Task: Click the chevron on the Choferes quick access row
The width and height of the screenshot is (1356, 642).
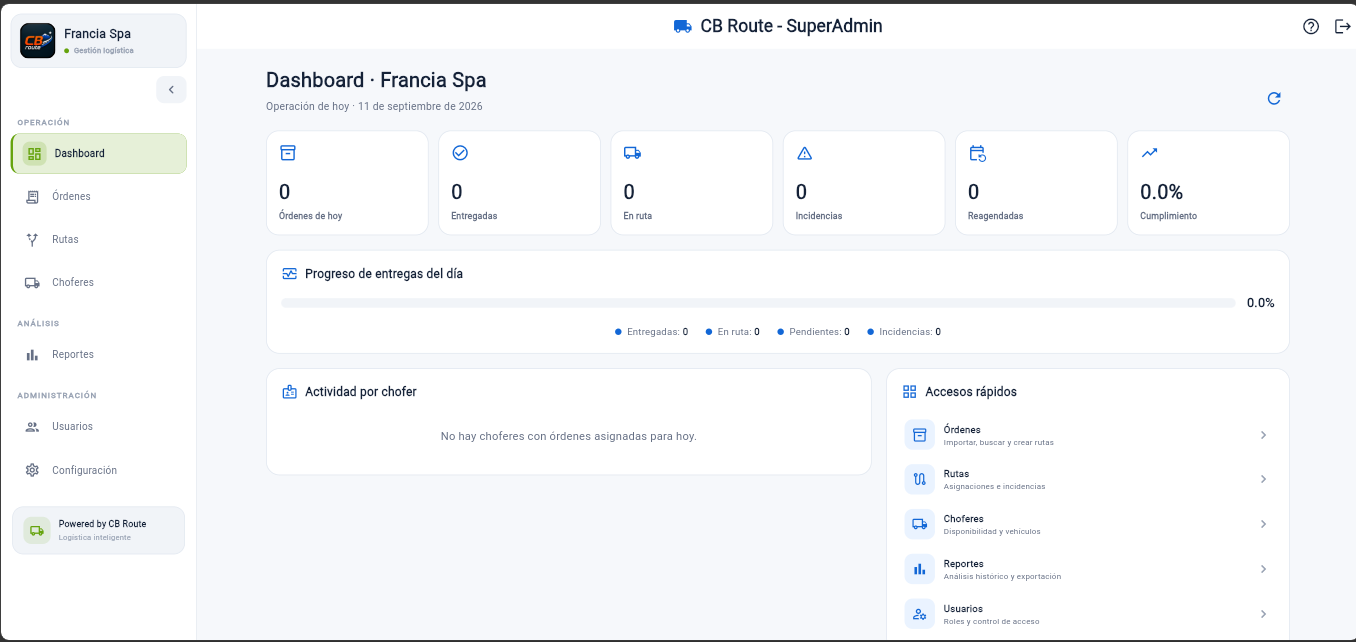Action: 1263,524
